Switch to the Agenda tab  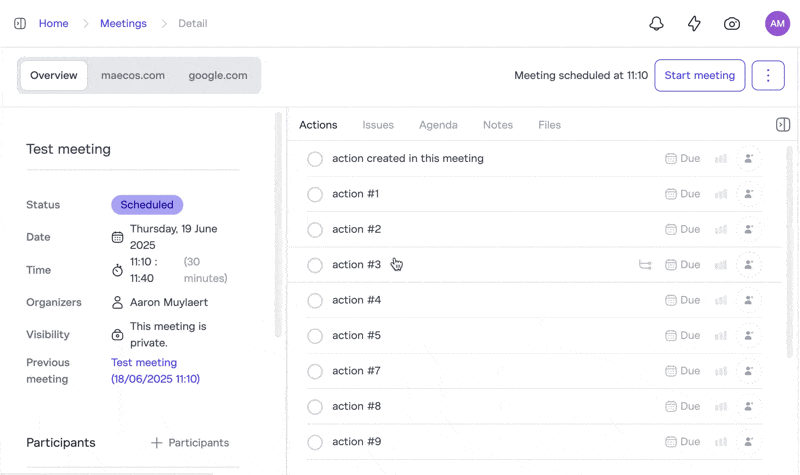[438, 125]
